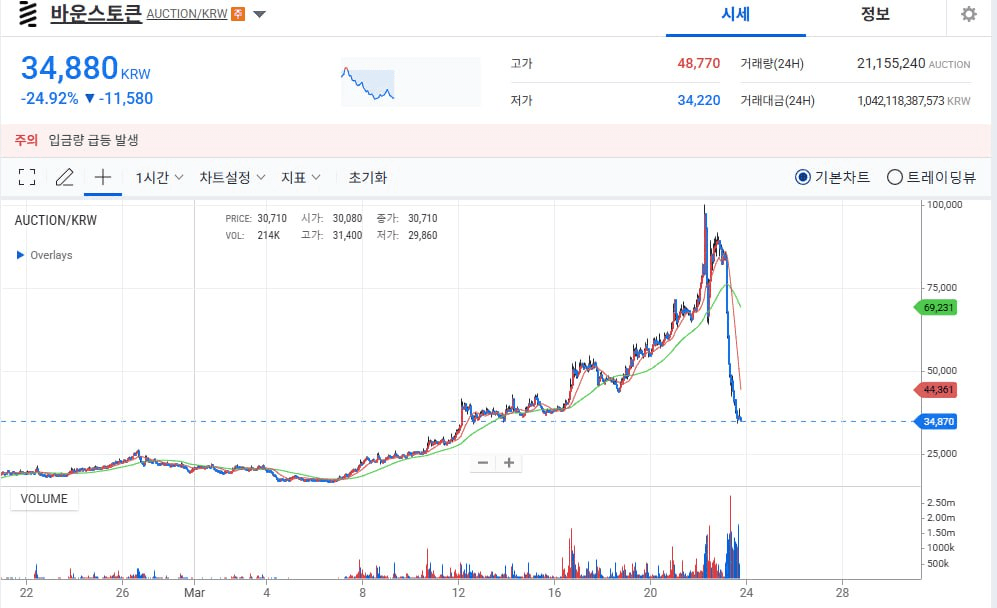Click the Mar date axis label
This screenshot has height=608, width=997.
coord(195,593)
